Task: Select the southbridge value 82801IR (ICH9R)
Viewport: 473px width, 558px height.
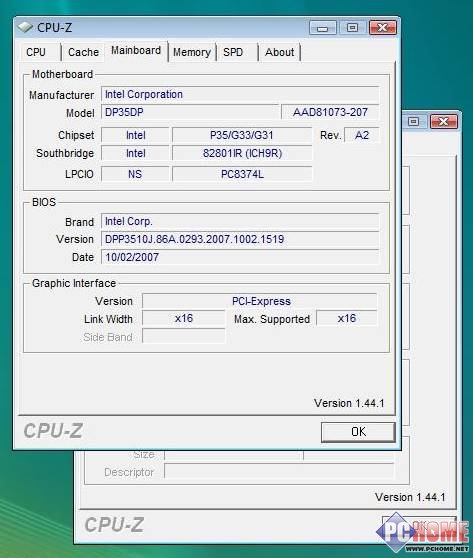Action: pos(242,153)
